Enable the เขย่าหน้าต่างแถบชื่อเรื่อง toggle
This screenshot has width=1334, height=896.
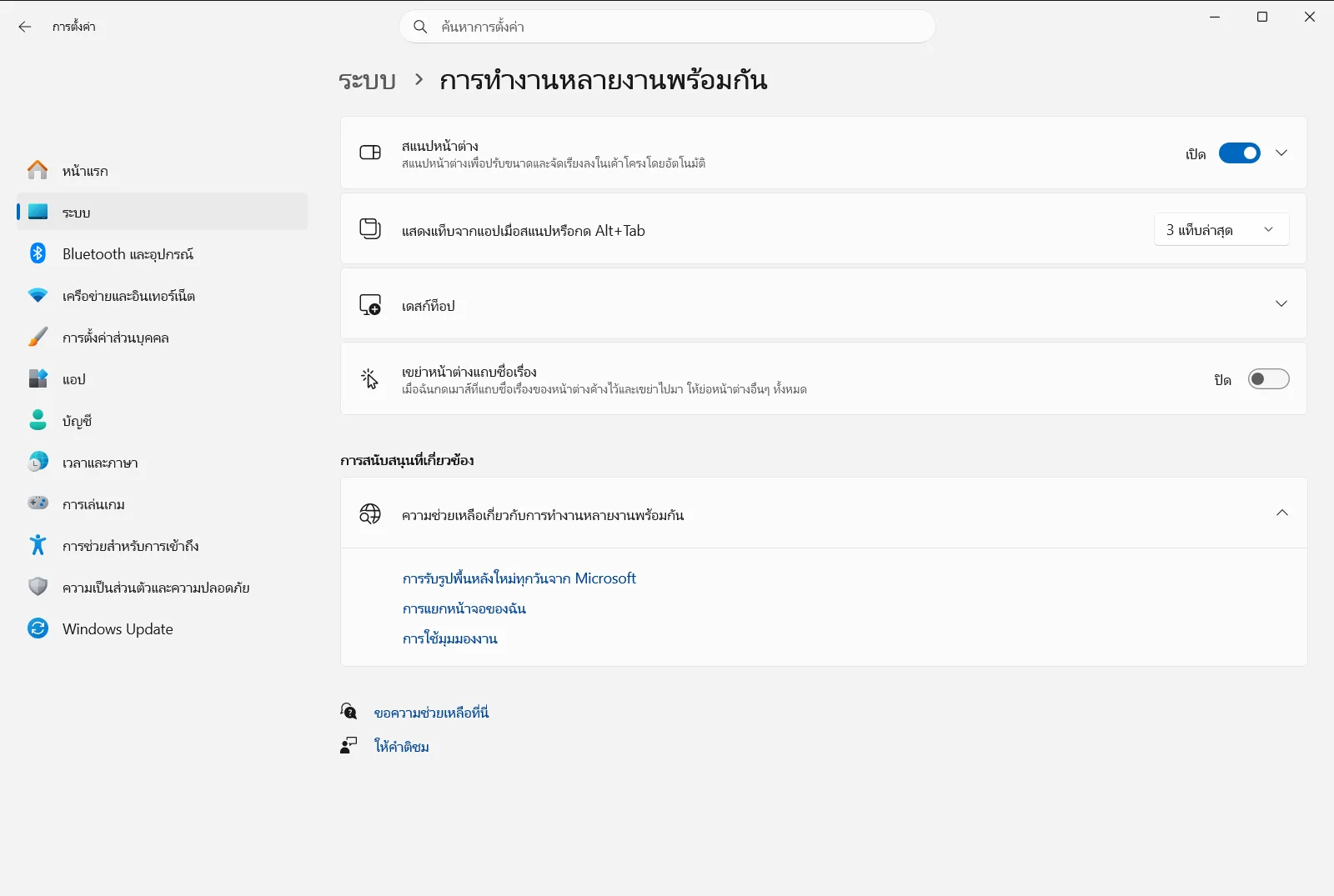click(1269, 379)
